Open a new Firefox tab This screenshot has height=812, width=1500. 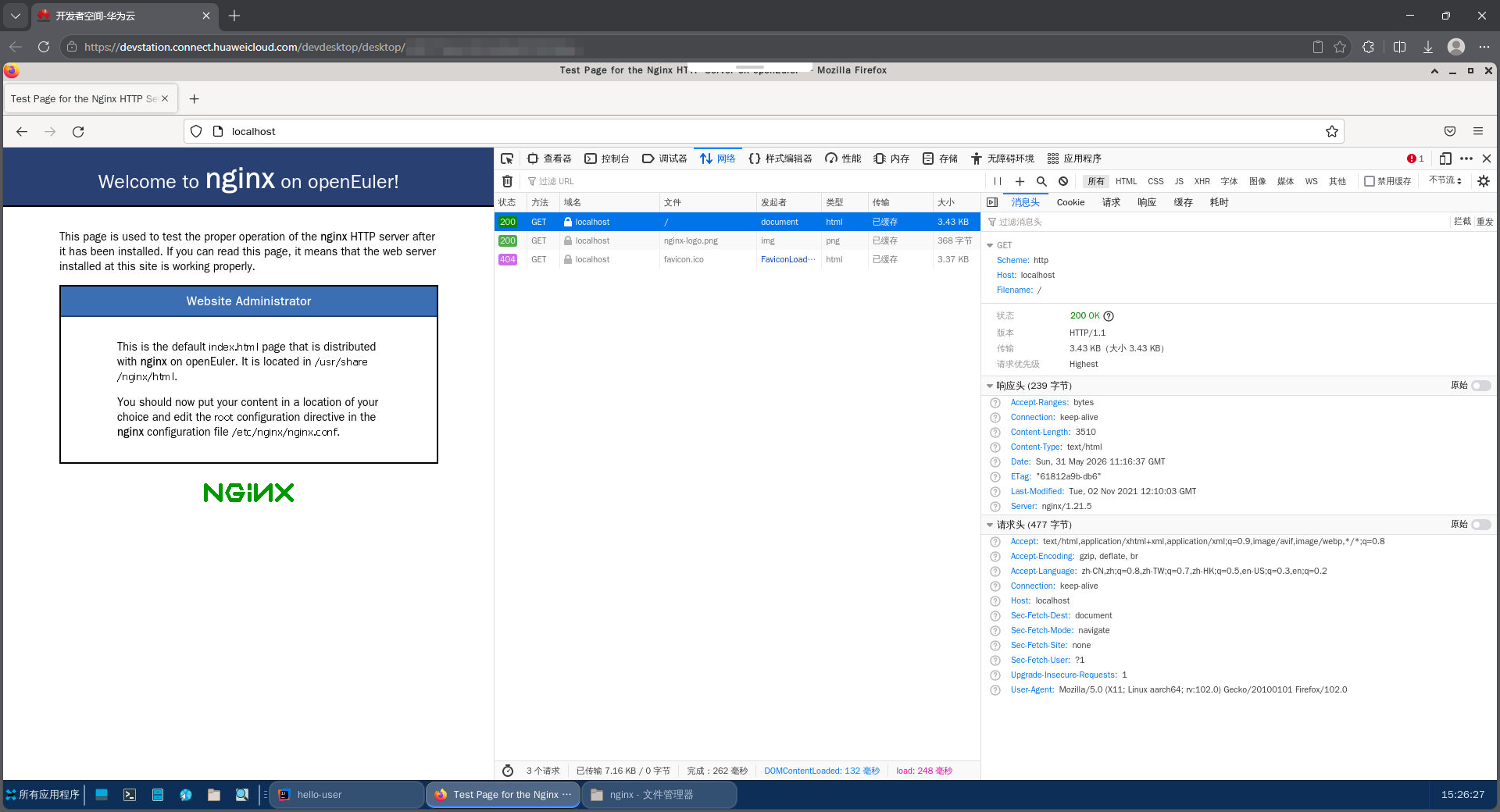click(195, 99)
